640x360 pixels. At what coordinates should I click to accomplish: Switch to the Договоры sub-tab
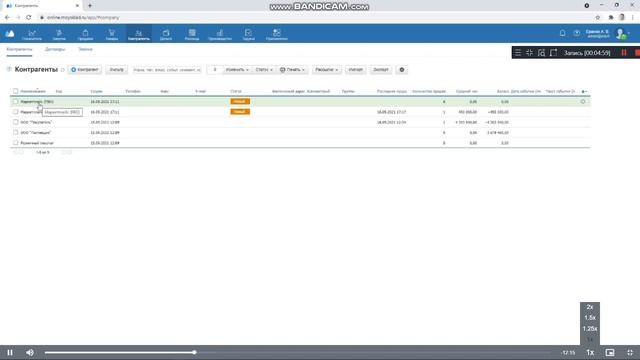coord(55,49)
